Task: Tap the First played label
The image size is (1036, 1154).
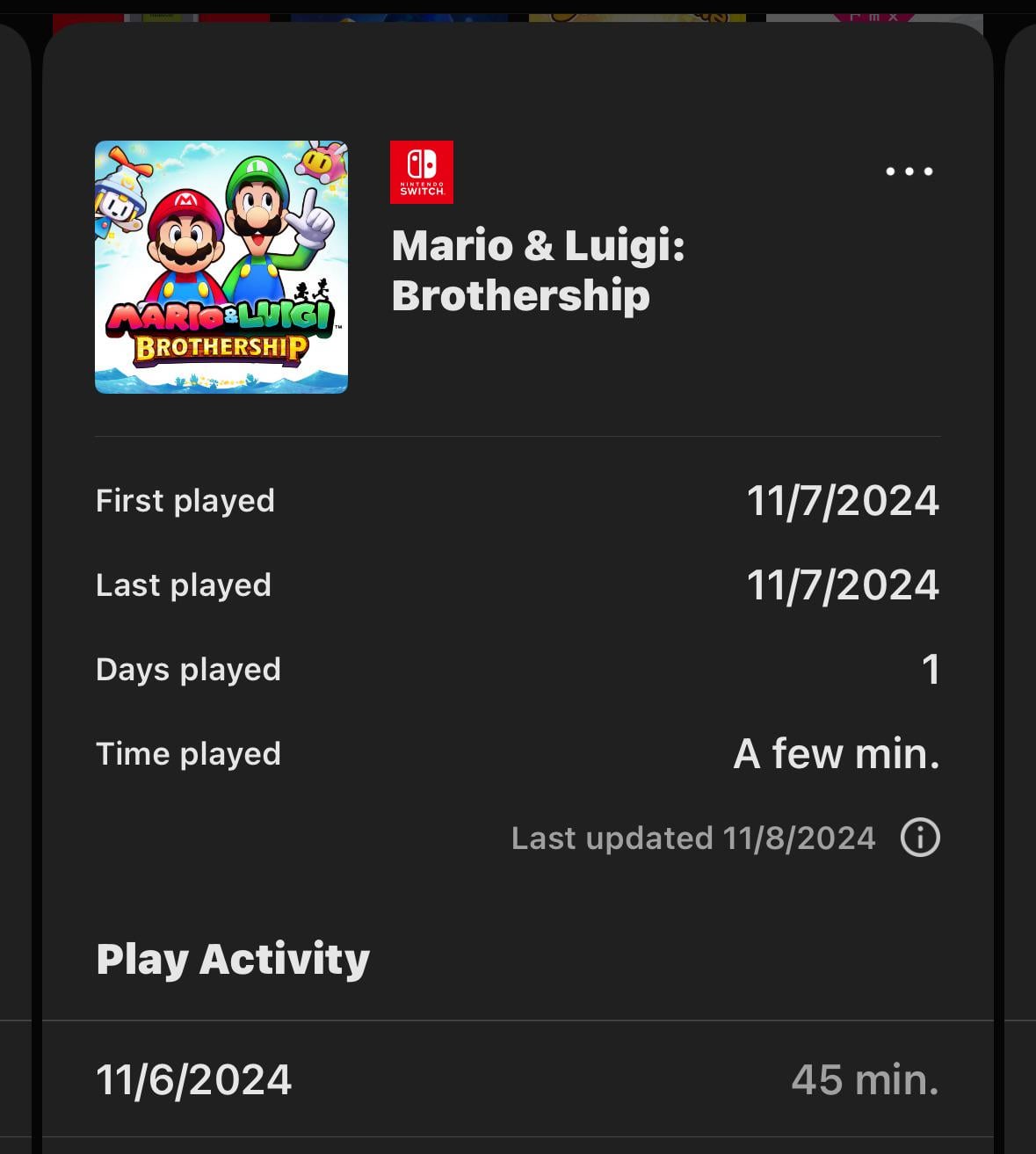Action: tap(185, 501)
